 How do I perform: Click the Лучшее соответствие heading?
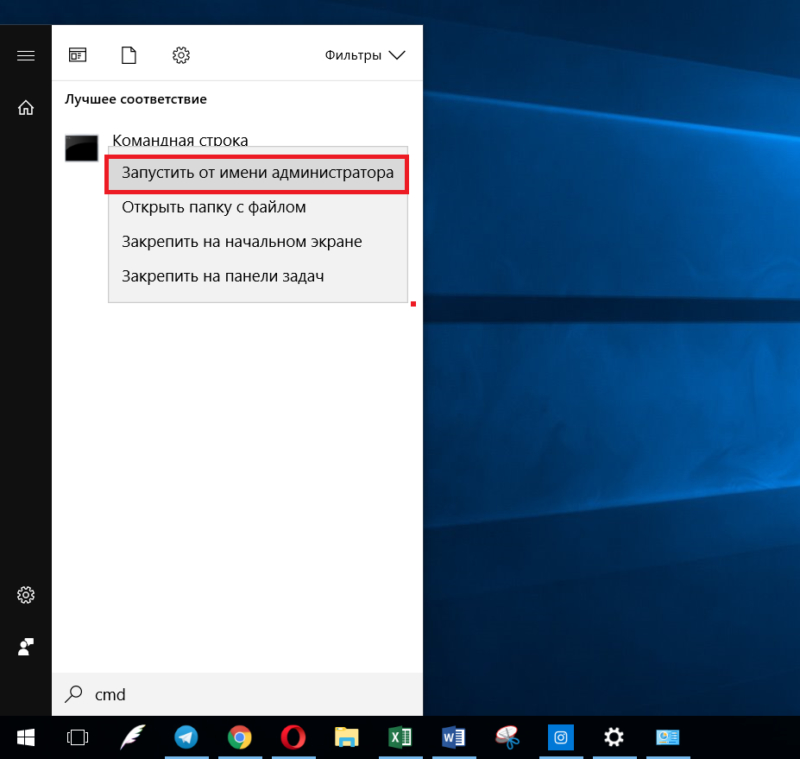click(136, 99)
